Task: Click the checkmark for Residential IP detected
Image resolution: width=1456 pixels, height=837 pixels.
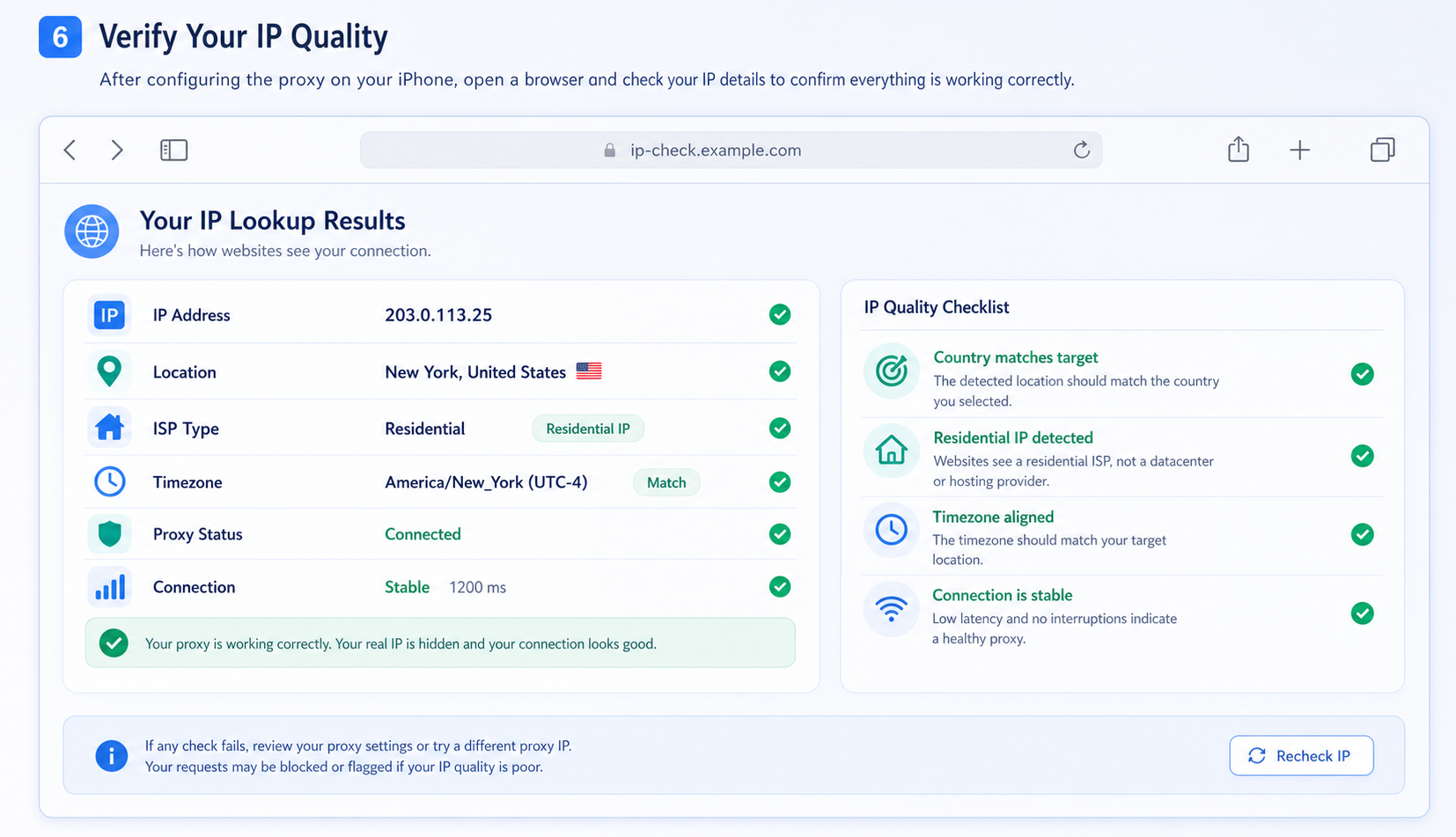Action: pyautogui.click(x=1363, y=456)
